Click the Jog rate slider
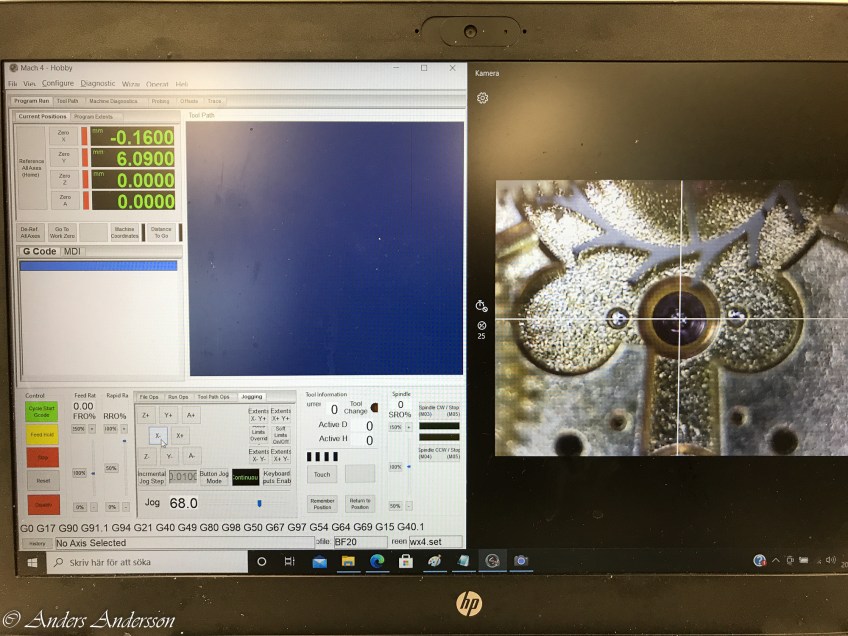 point(259,503)
